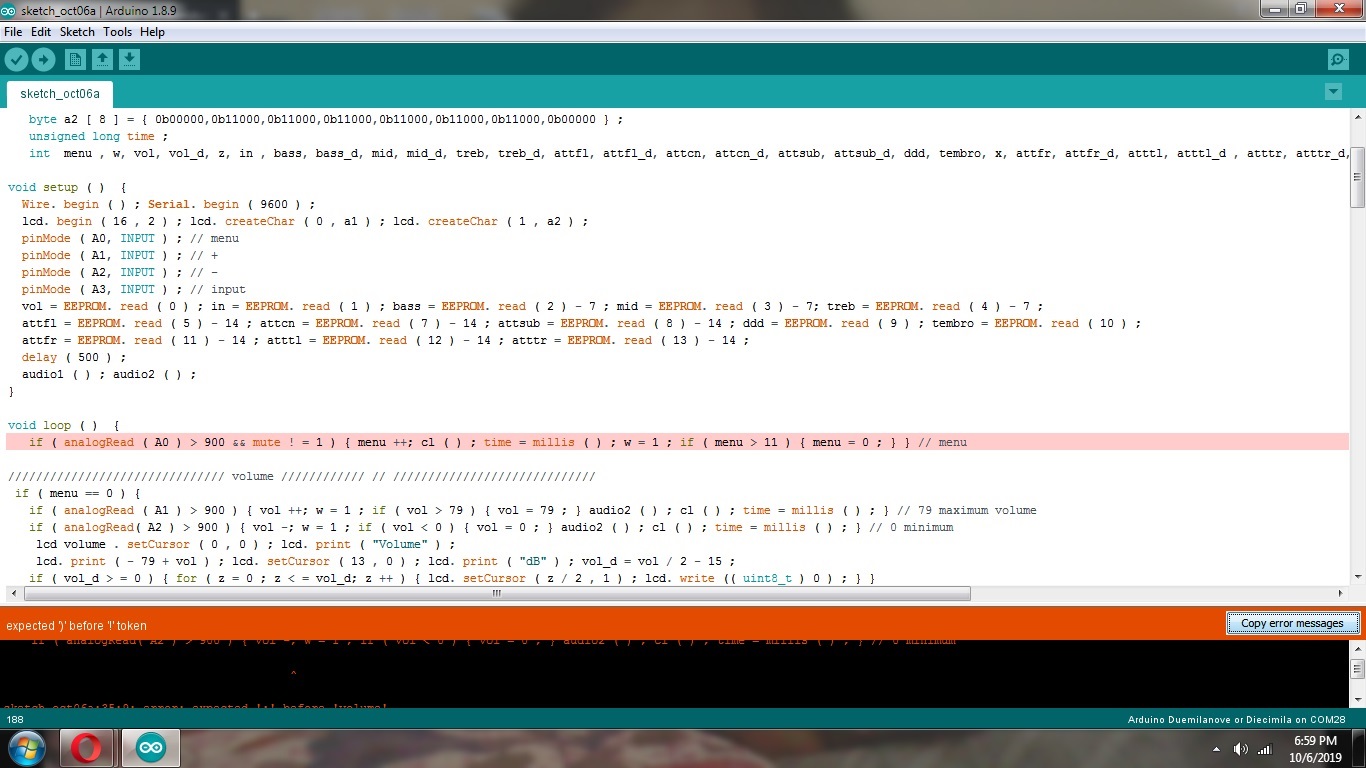Open the Serial Monitor magnifier icon
Screen dimensions: 1366x768
coord(1338,60)
